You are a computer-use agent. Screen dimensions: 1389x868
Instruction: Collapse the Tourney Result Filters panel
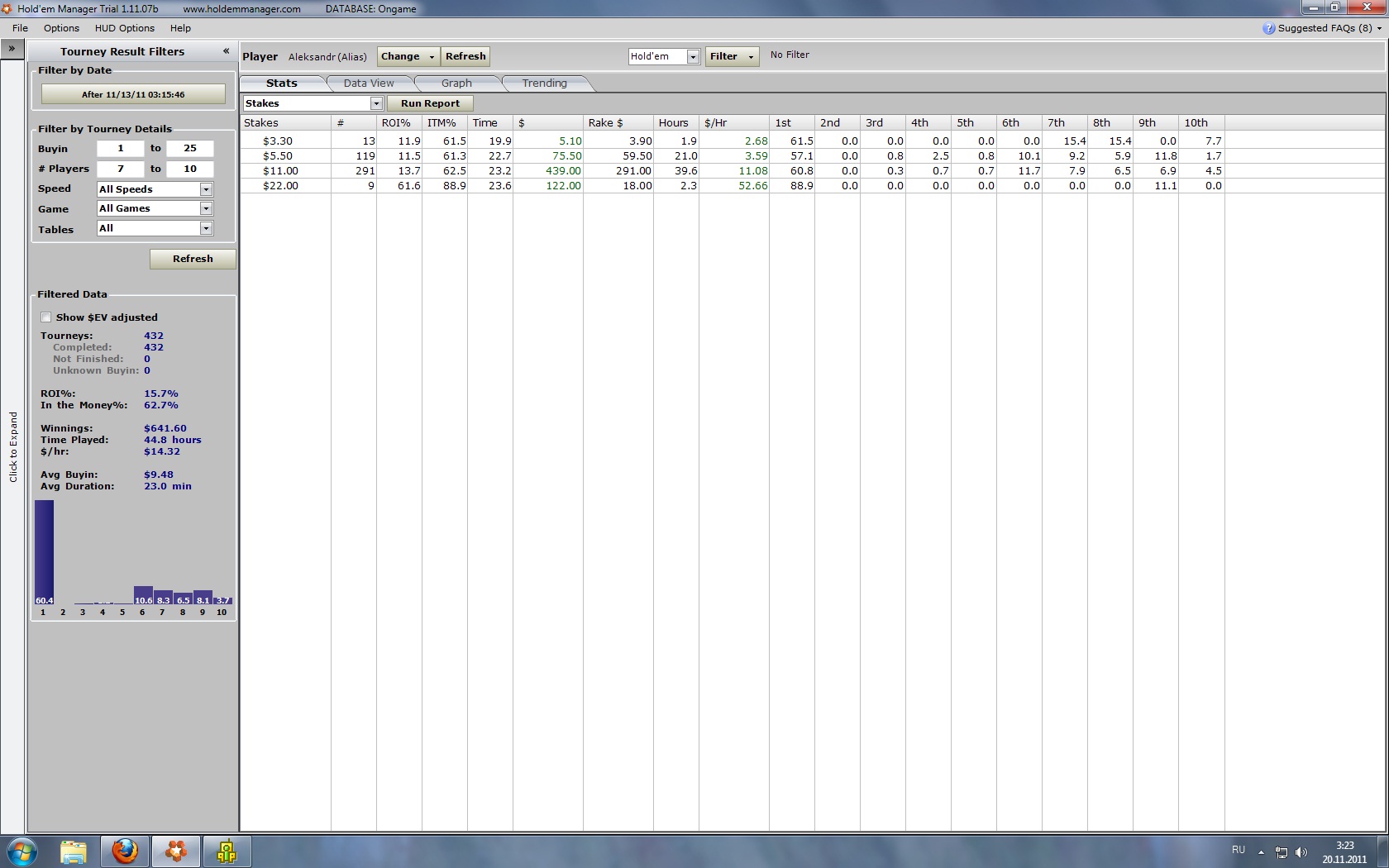(226, 51)
